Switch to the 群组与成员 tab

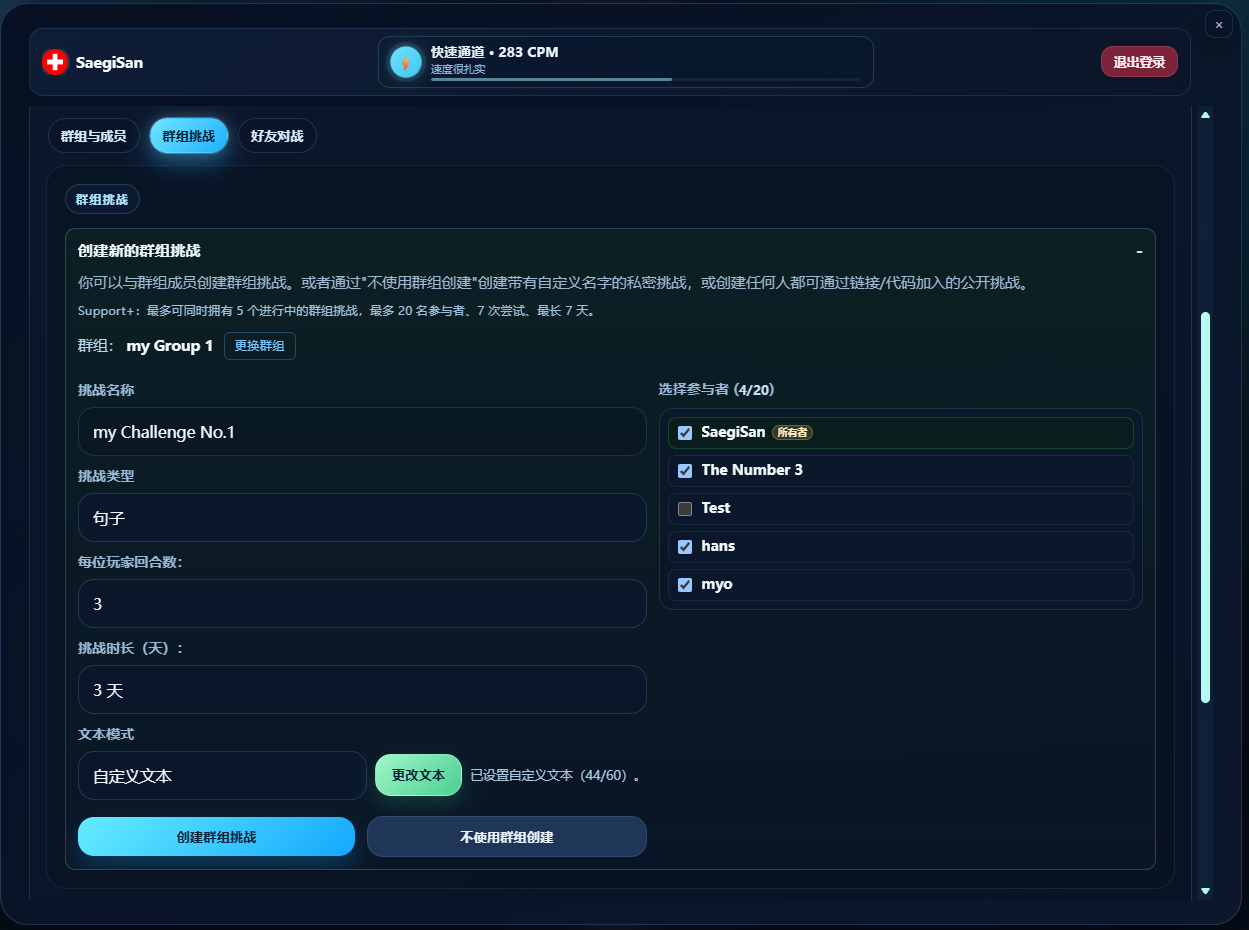(94, 136)
